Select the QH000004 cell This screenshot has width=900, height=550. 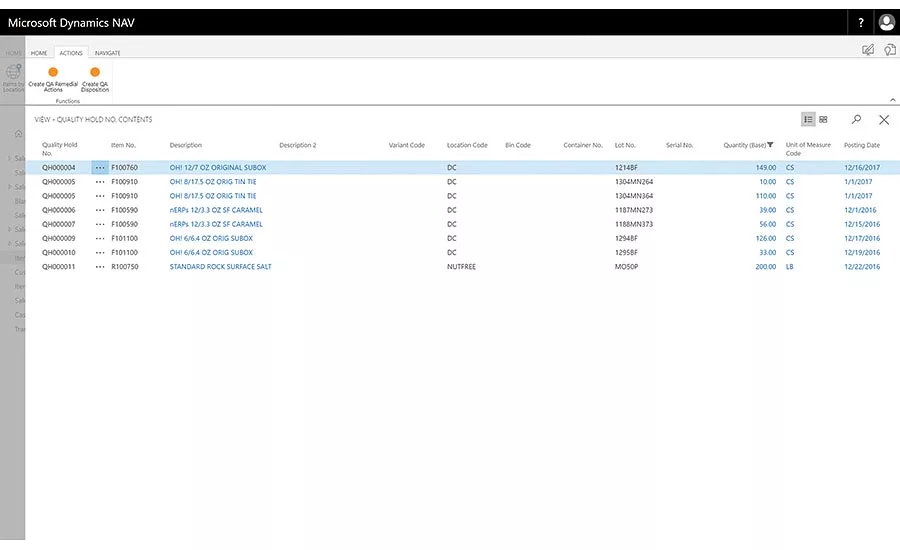59,168
